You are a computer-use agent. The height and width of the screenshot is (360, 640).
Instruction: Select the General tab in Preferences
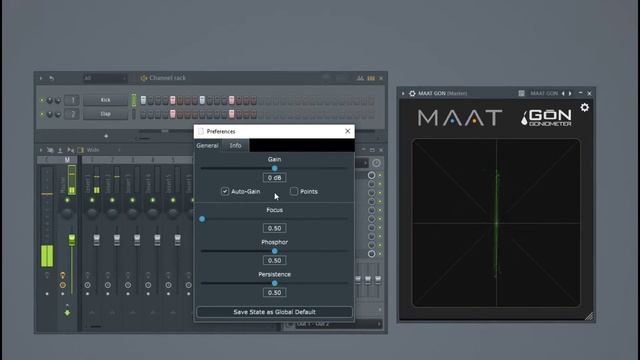[207, 146]
